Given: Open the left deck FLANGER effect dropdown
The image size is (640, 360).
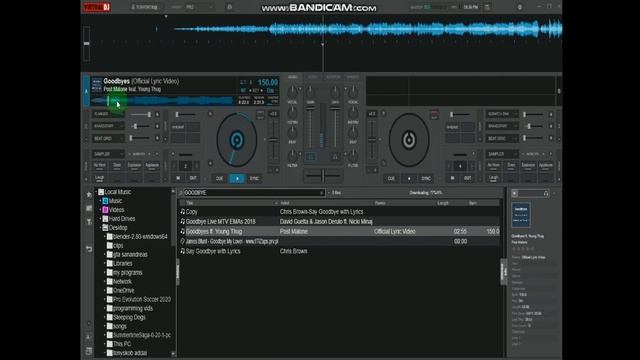Looking at the screenshot, I should [108, 114].
